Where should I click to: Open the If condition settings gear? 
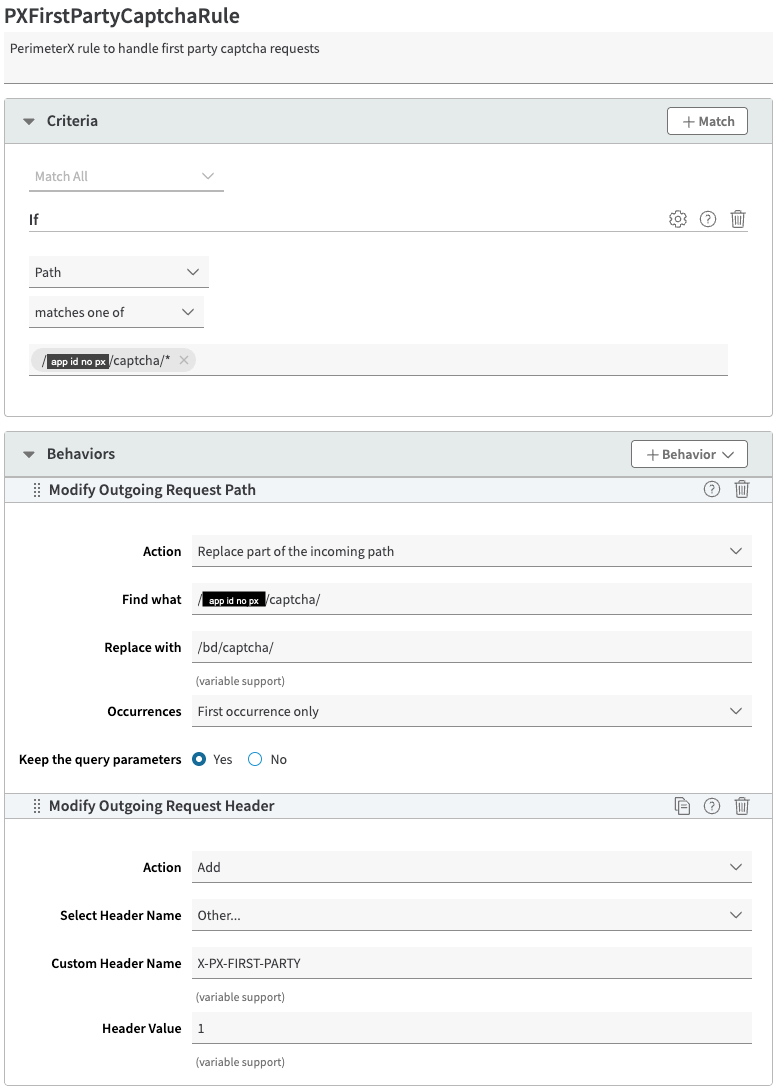678,219
